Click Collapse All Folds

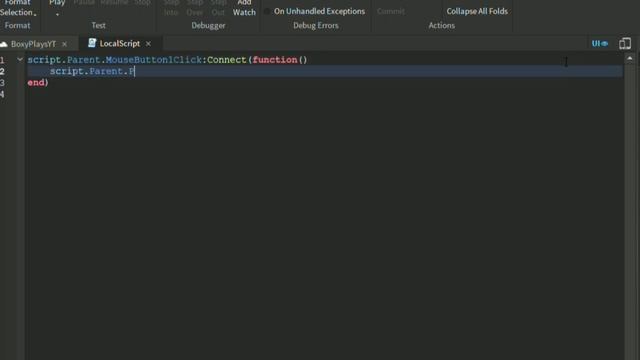tap(477, 11)
